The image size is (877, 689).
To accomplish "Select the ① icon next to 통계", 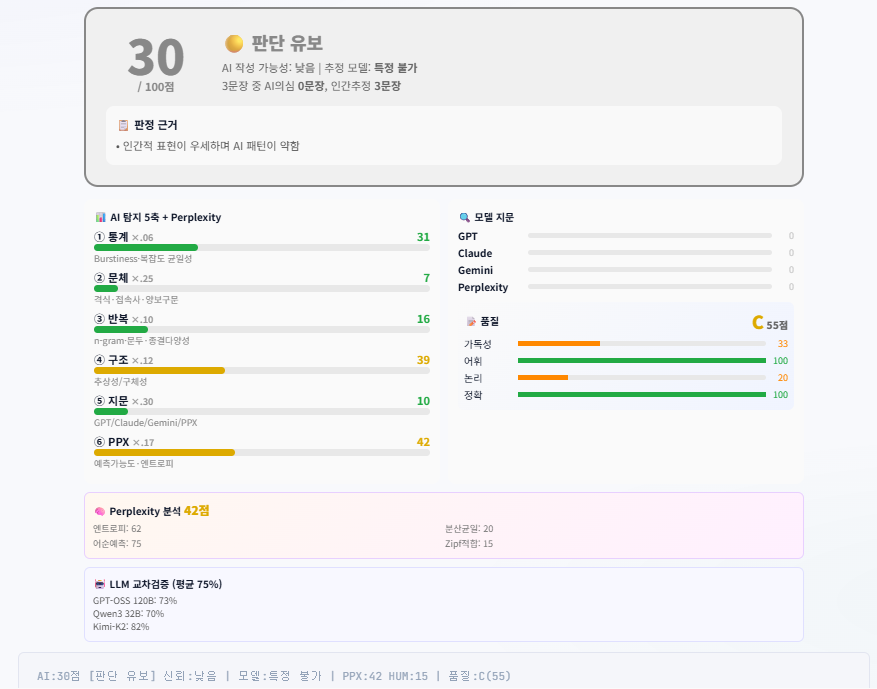I will pyautogui.click(x=101, y=238).
